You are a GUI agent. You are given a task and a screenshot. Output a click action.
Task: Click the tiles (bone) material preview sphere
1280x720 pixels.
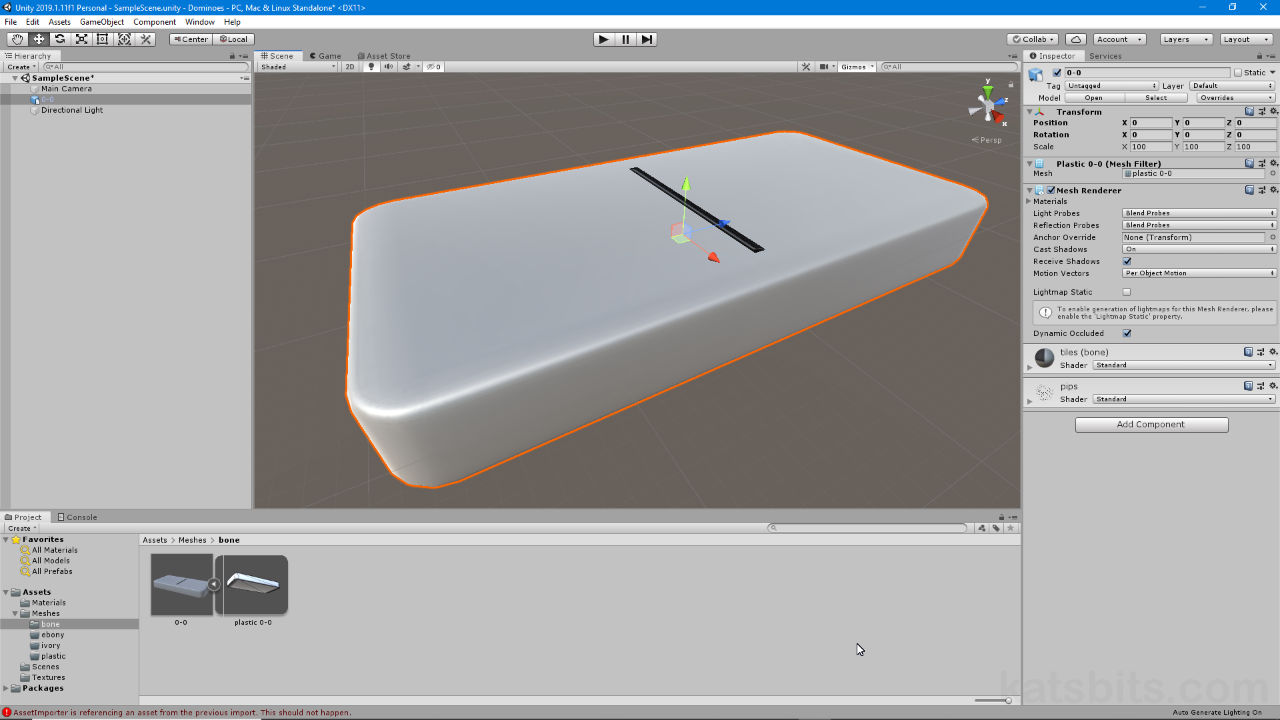pos(1044,358)
